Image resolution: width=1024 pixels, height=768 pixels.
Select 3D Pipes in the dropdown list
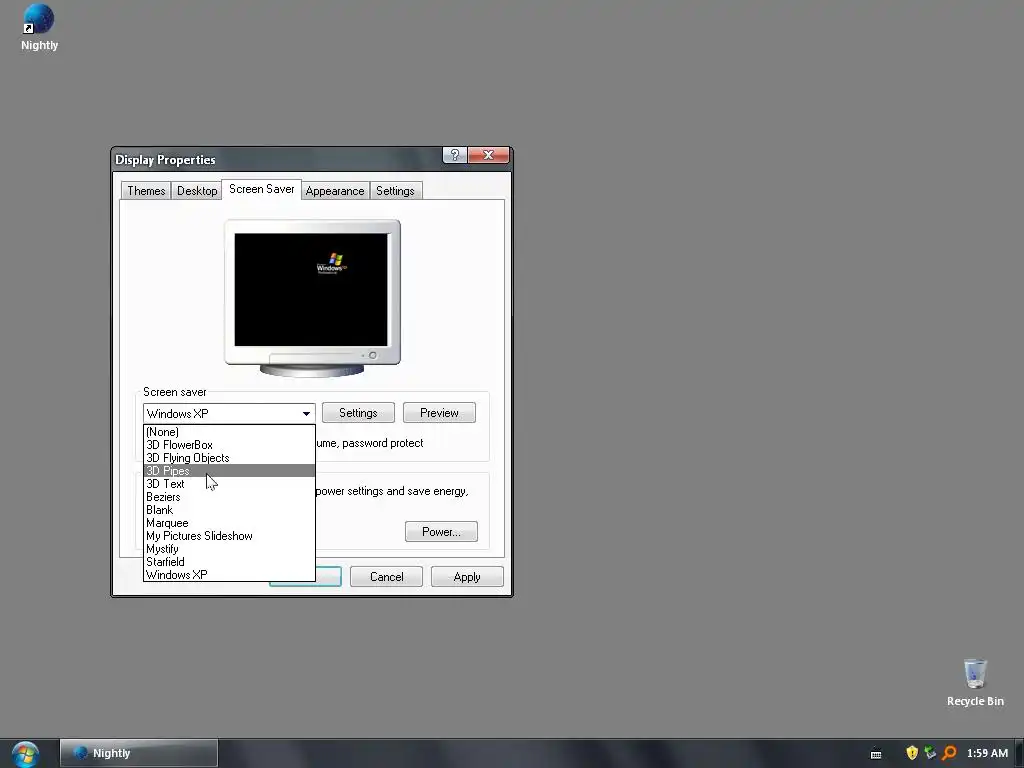pos(229,471)
